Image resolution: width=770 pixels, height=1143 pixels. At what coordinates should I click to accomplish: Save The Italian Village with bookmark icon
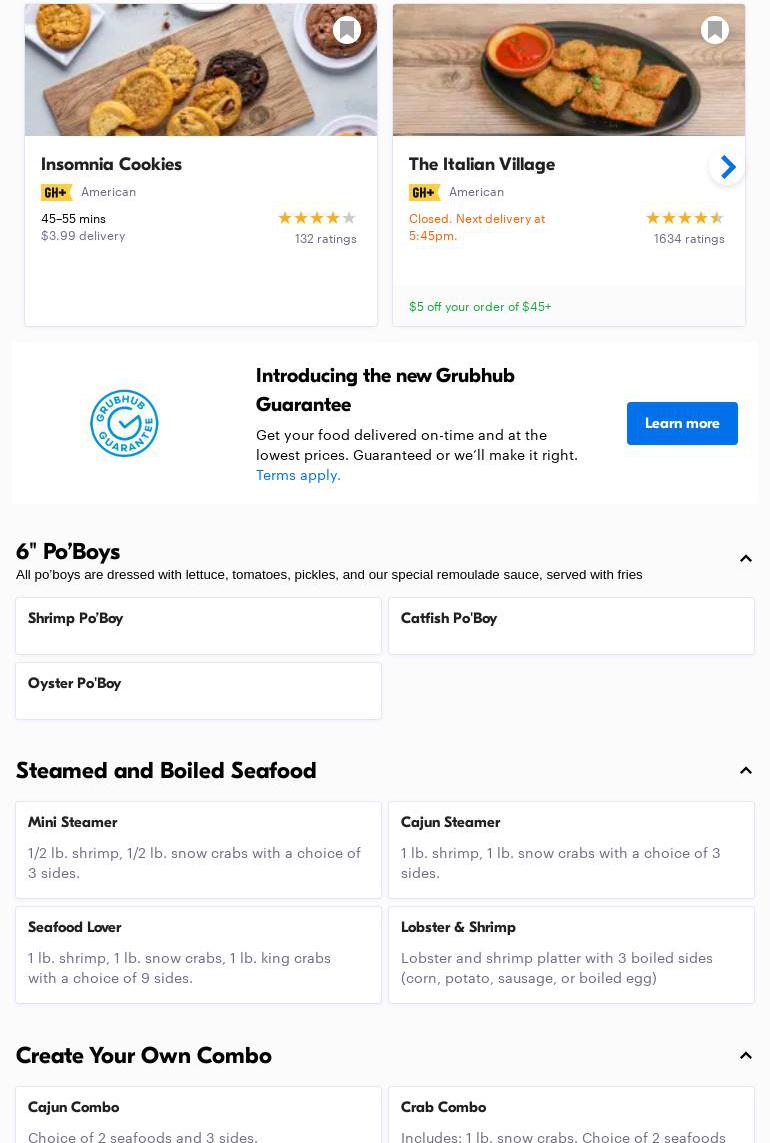(714, 30)
